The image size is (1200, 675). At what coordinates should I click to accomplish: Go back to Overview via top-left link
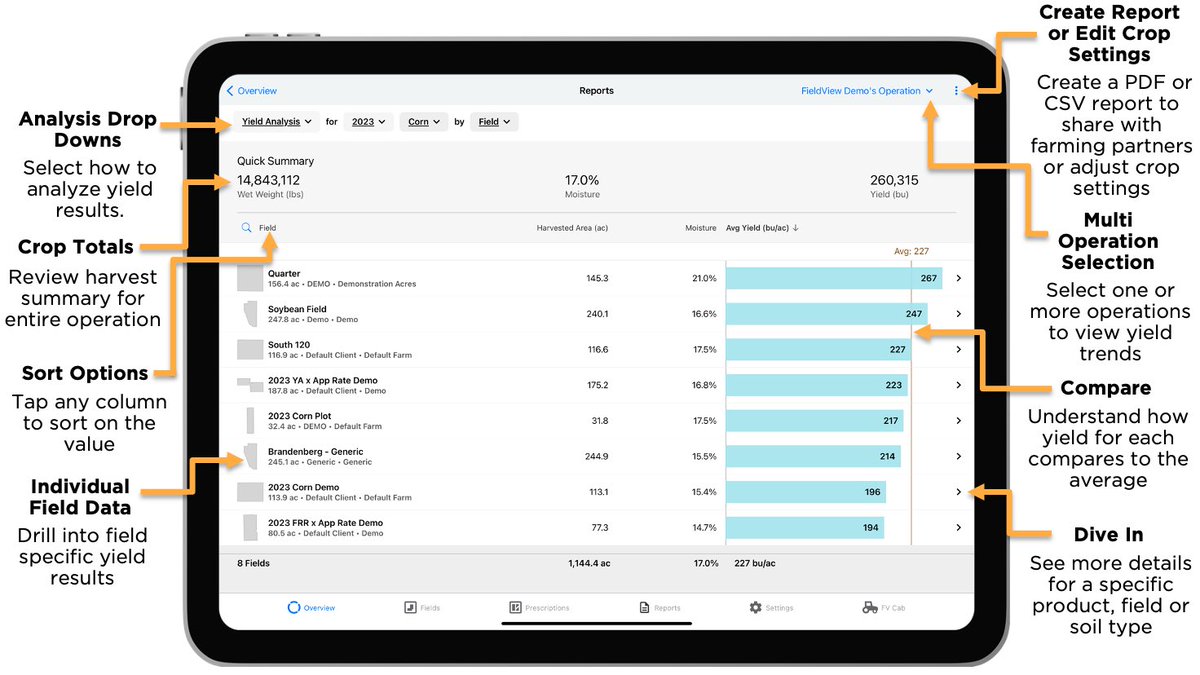coord(252,91)
